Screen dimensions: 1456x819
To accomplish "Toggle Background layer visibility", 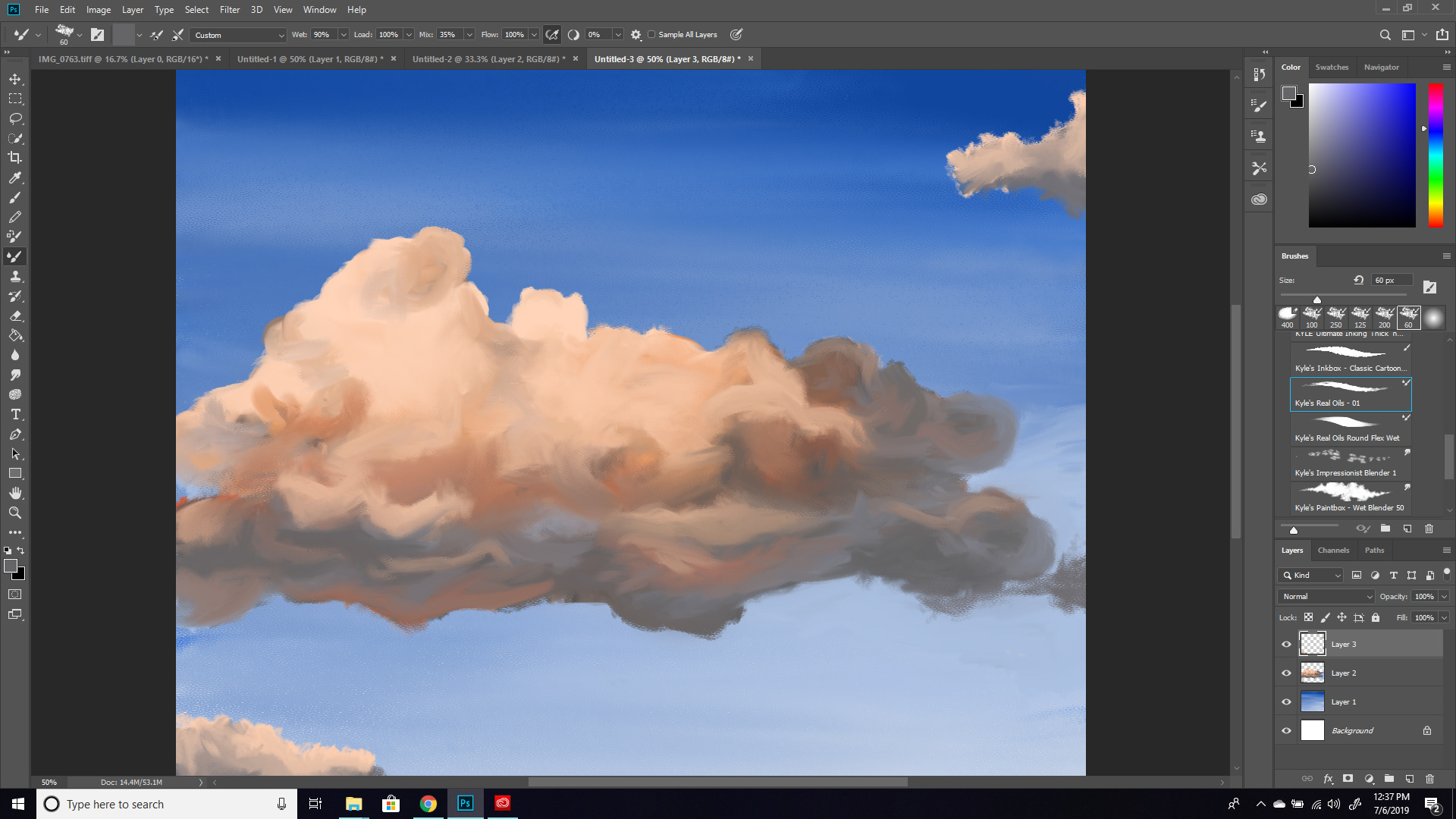I will pyautogui.click(x=1286, y=730).
